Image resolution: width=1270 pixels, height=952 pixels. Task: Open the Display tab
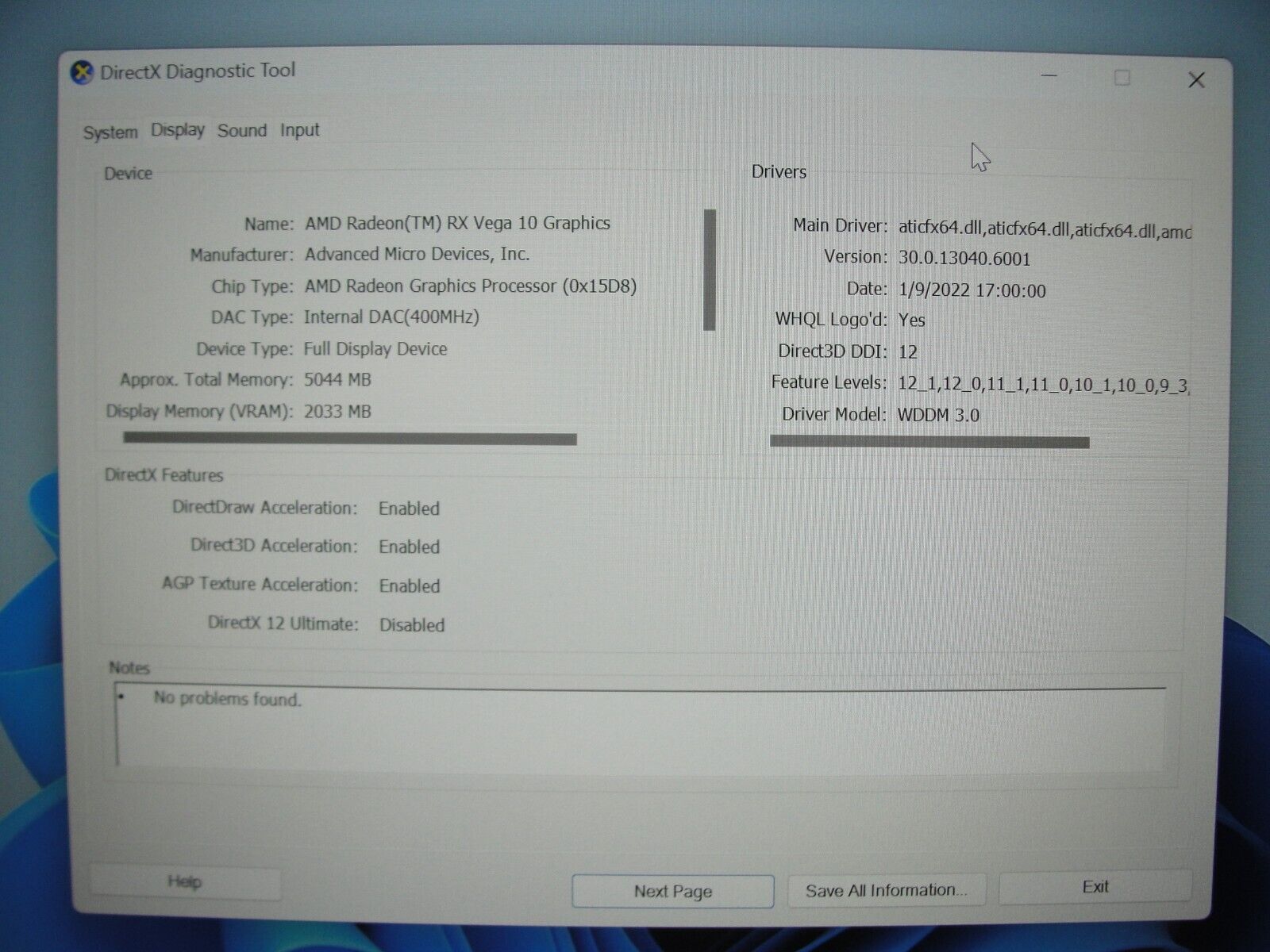point(176,131)
